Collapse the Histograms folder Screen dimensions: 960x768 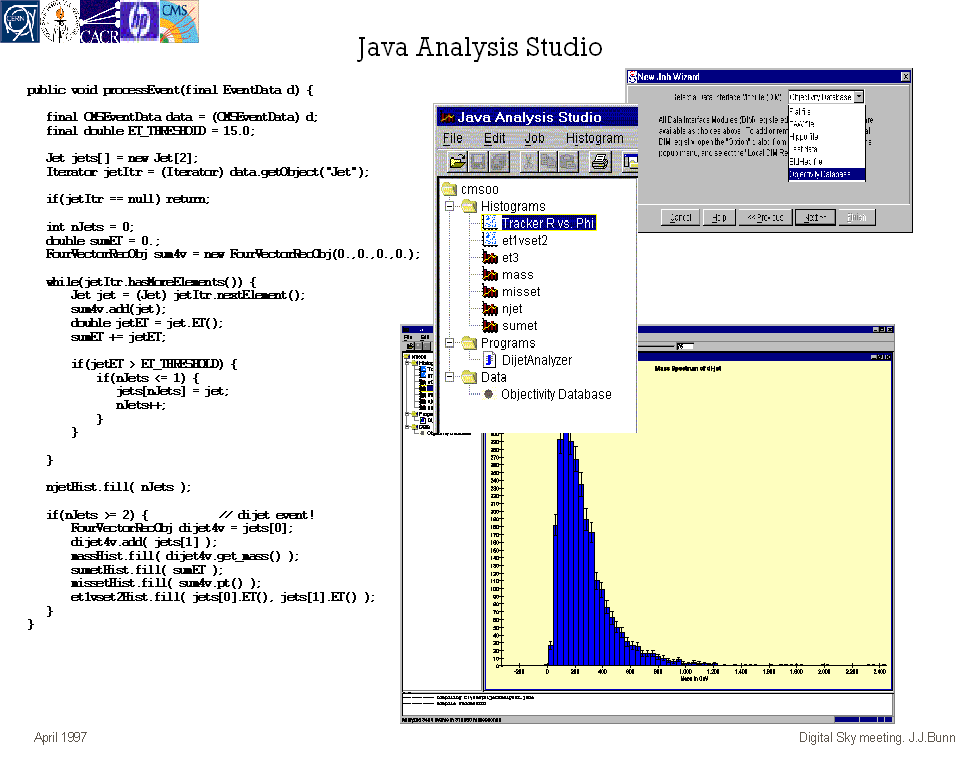pyautogui.click(x=449, y=207)
